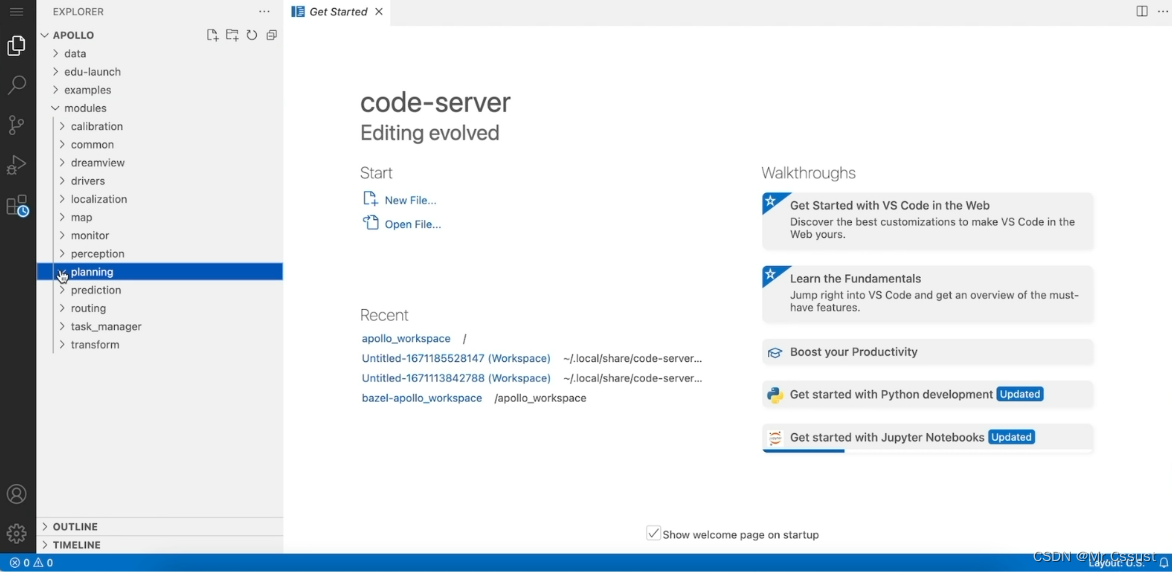Open the Manage gear menu
Viewport: 1172px width, 572px height.
click(x=16, y=533)
